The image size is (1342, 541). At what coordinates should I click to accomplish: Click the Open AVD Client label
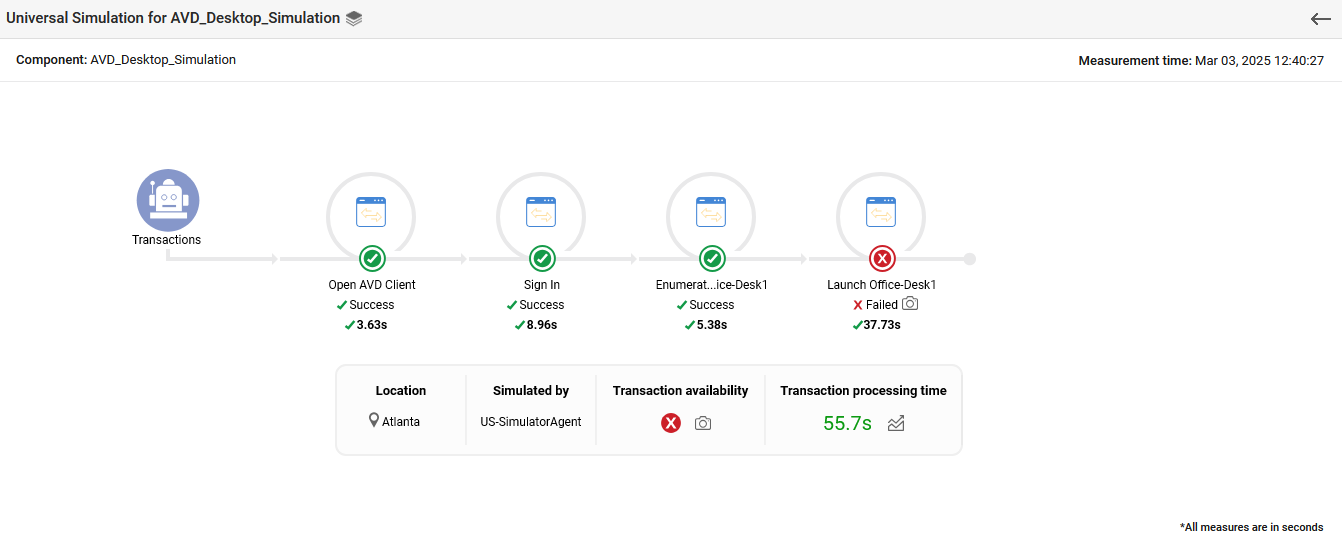click(372, 285)
